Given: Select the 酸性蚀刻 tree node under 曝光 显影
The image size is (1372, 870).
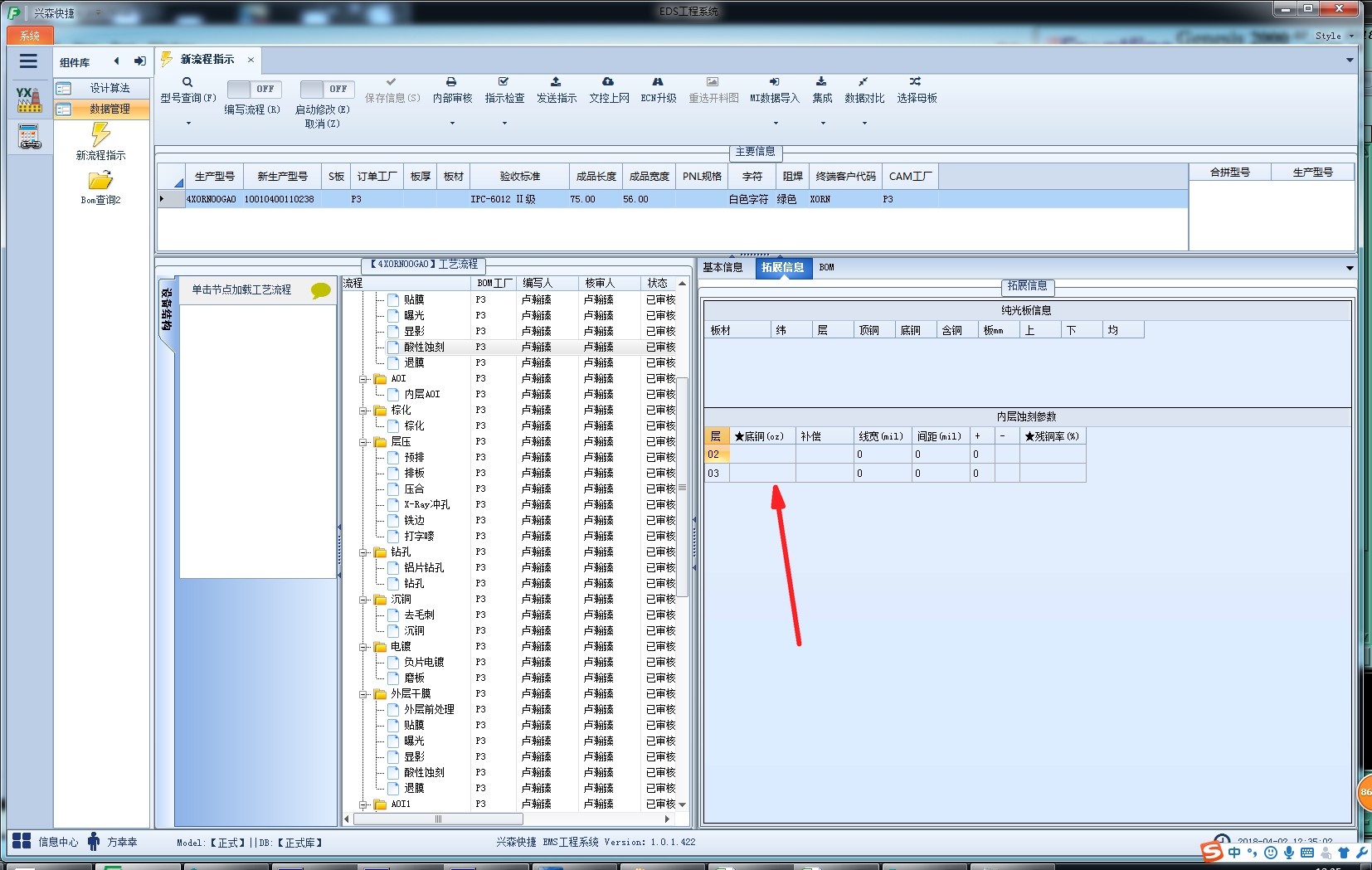Looking at the screenshot, I should coord(424,348).
